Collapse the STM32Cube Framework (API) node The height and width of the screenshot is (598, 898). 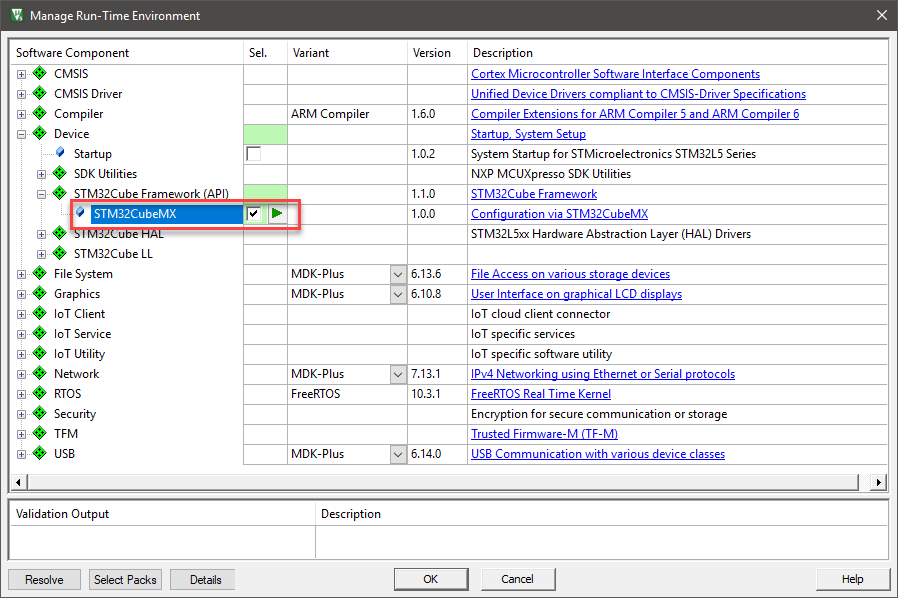(x=41, y=195)
